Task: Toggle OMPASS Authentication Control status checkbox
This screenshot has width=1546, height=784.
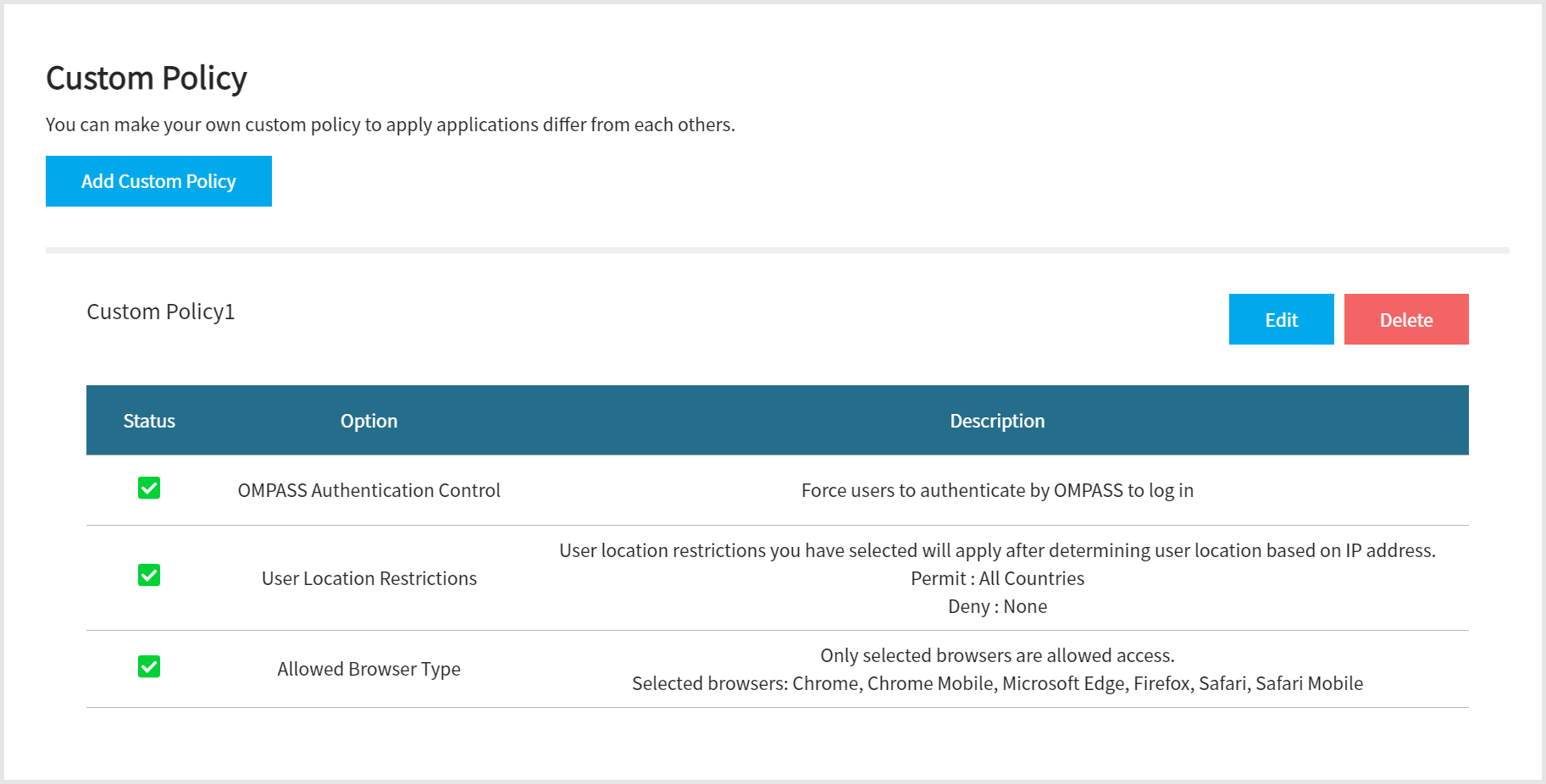Action: tap(149, 489)
